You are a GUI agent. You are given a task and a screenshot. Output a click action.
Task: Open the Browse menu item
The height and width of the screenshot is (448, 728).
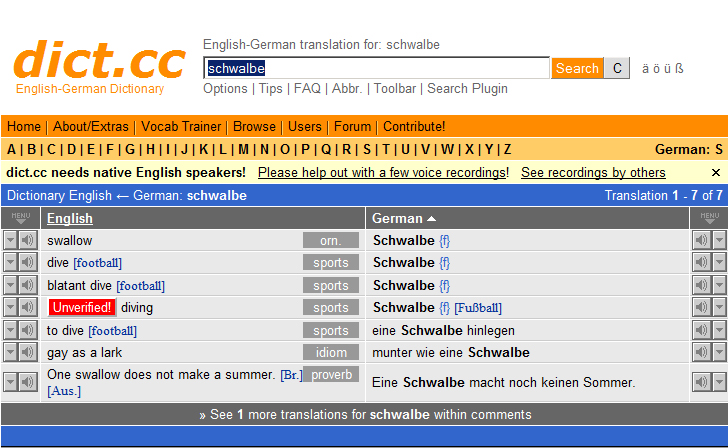pyautogui.click(x=254, y=126)
